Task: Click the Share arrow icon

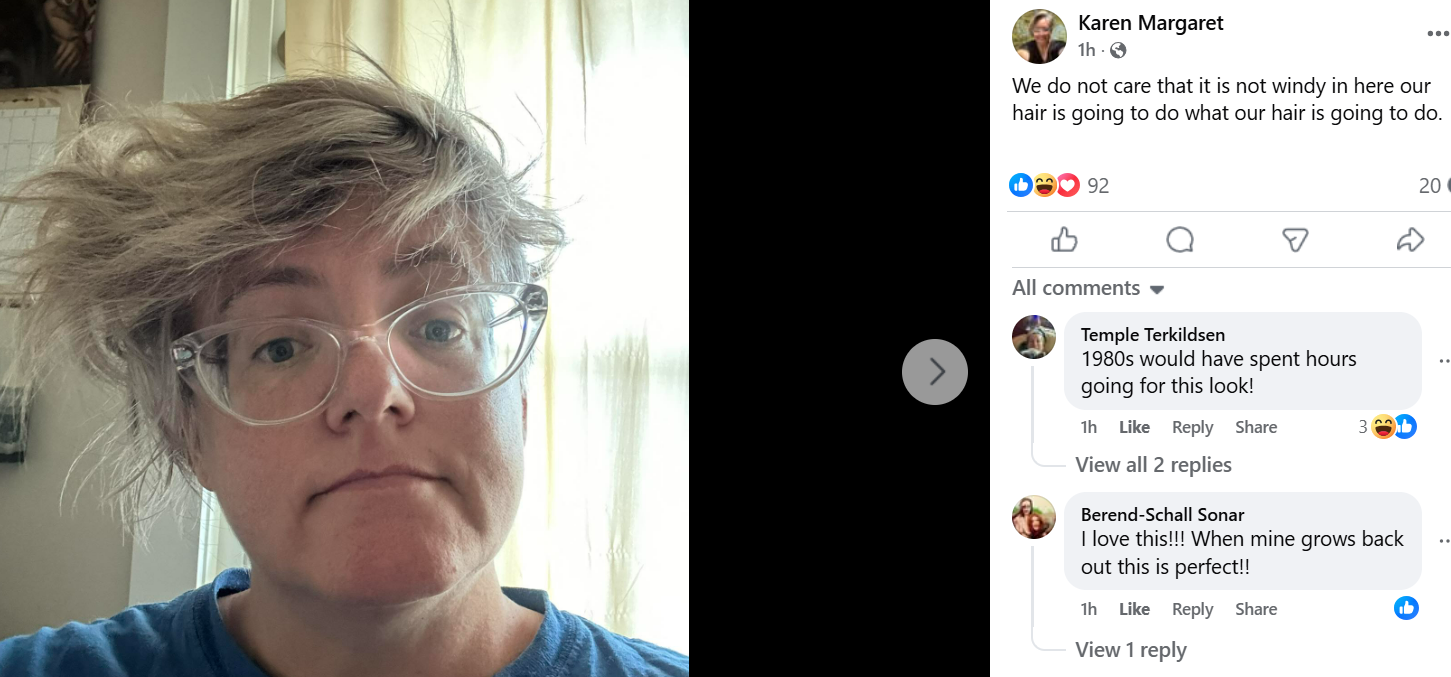Action: point(1410,240)
